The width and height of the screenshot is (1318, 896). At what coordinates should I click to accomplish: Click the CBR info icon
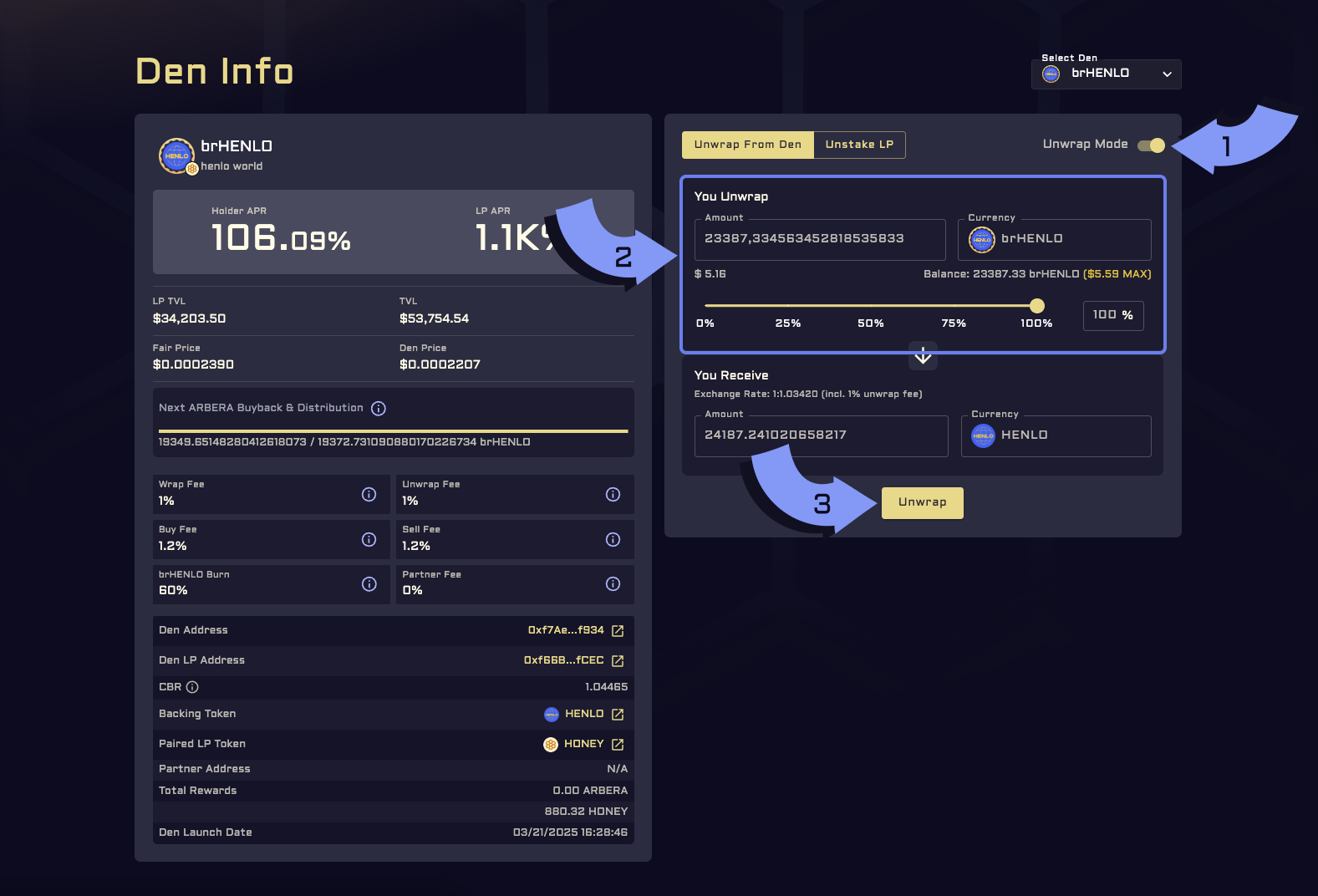[192, 687]
